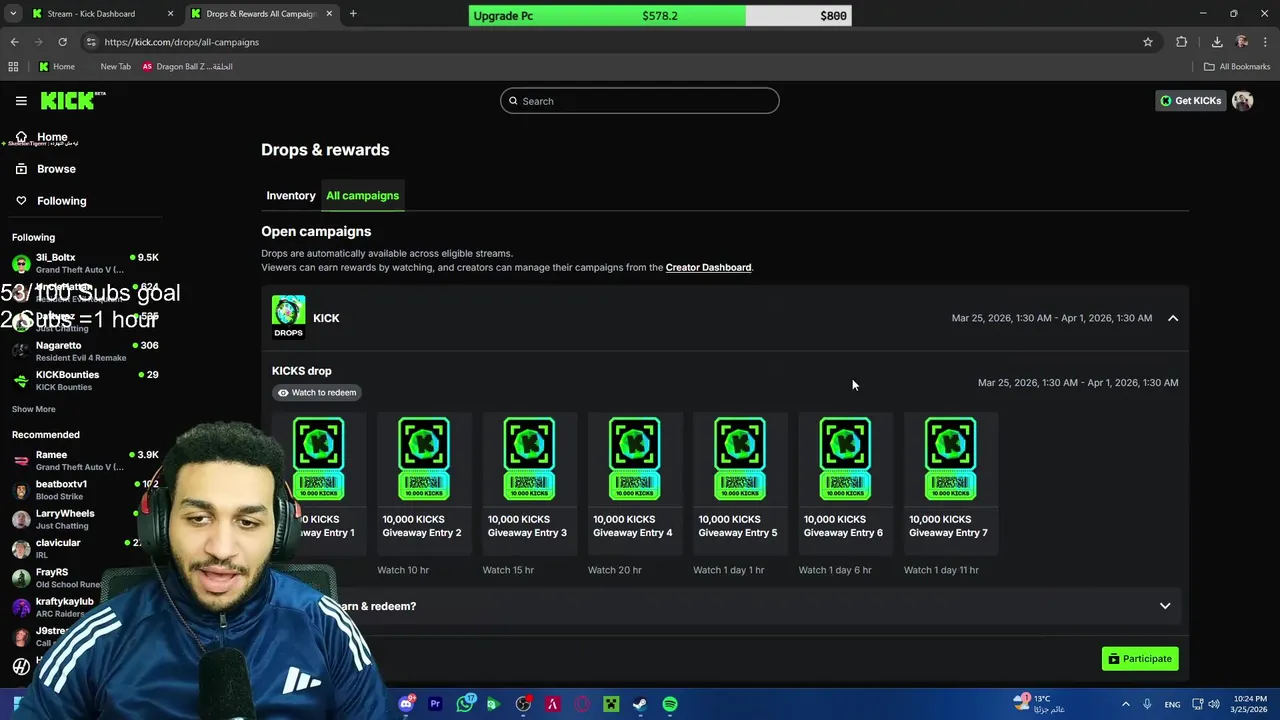
Task: Go back in browser history
Action: (x=14, y=42)
